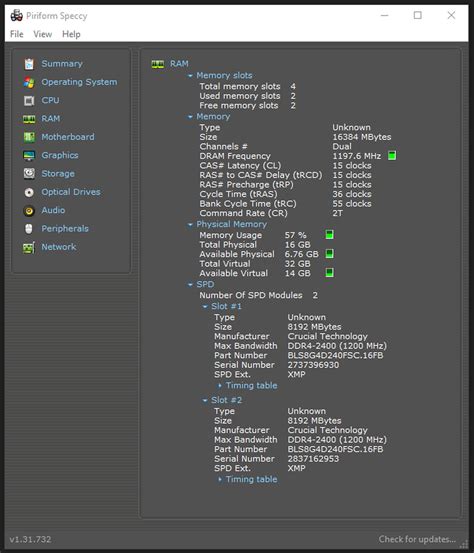Viewport: 474px width, 553px height.
Task: Click green indicator beside Available Virtual 14 GB
Action: (329, 273)
